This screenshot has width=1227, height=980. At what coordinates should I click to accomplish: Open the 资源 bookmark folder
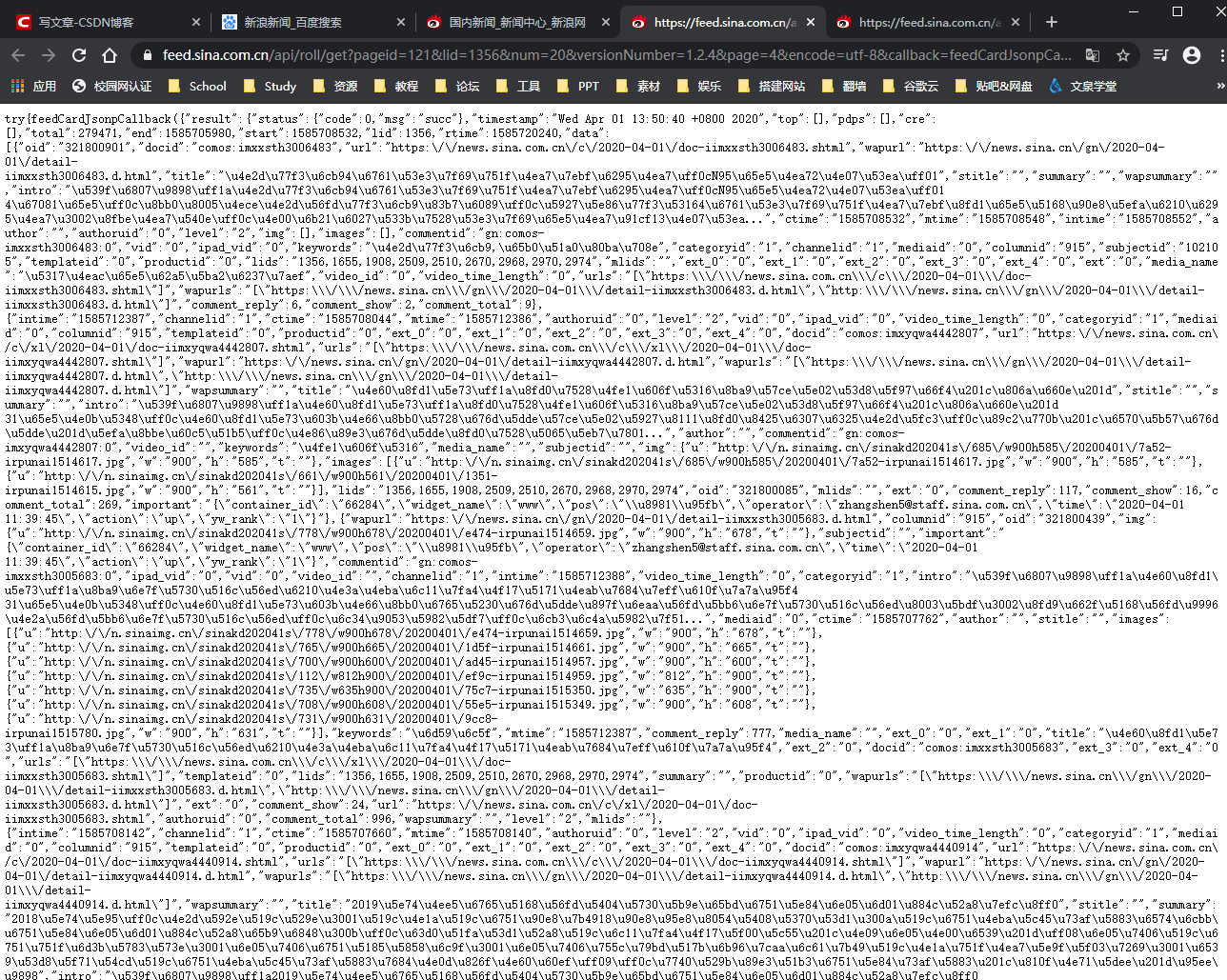[x=334, y=86]
